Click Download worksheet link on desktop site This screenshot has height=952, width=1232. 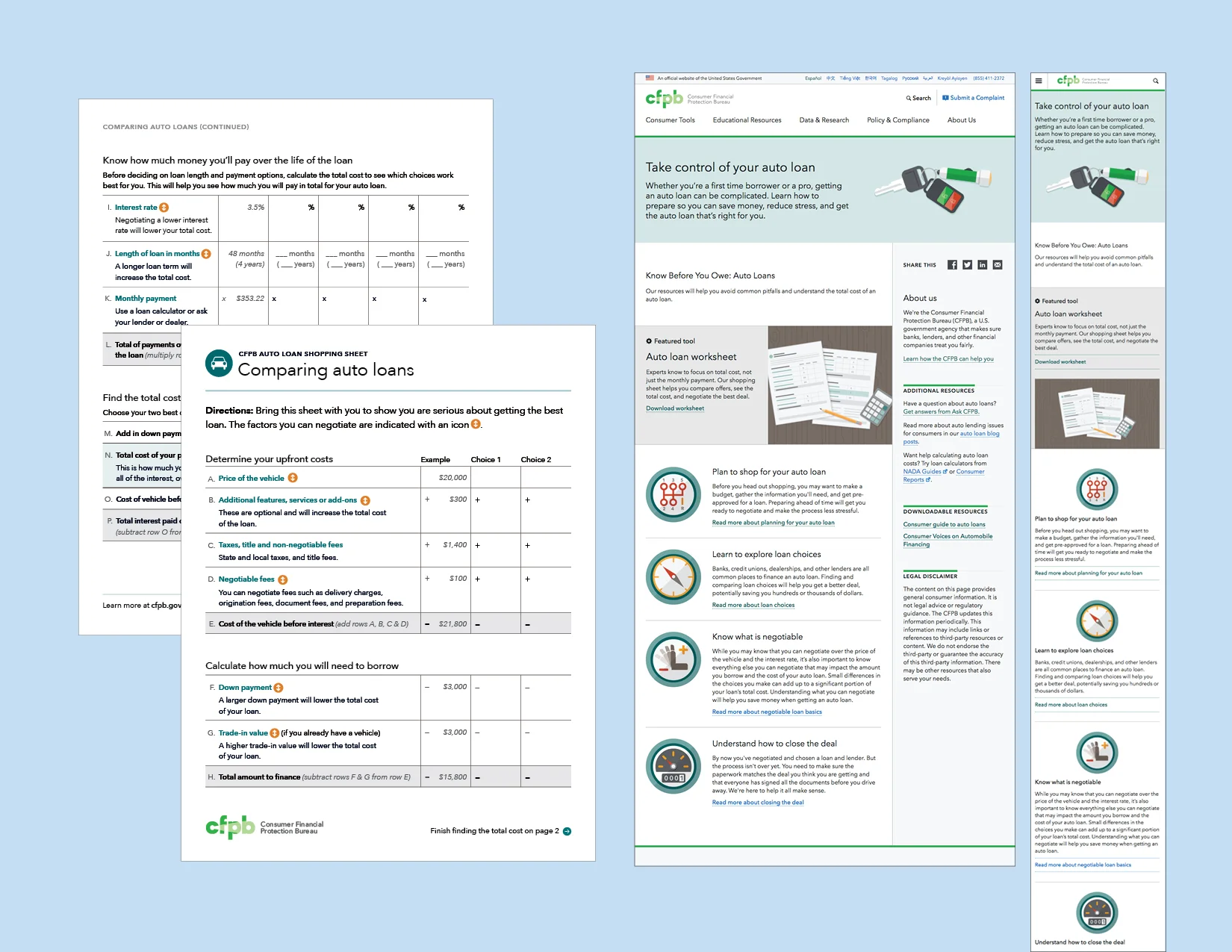click(x=675, y=408)
